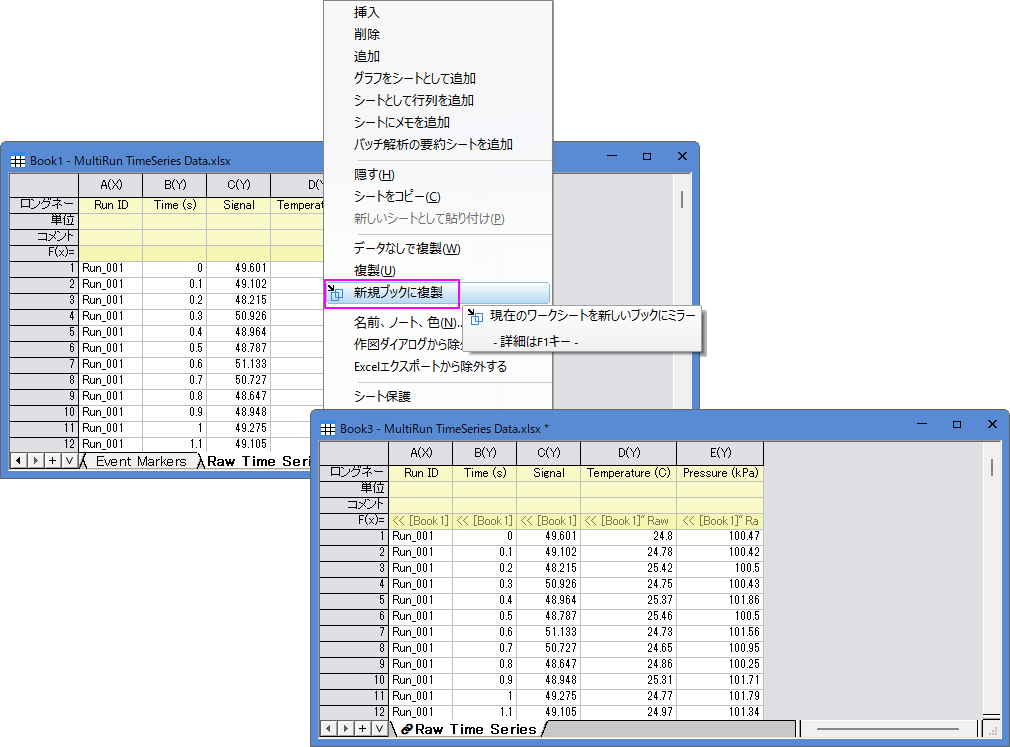This screenshot has height=747, width=1010.
Task: Click the 単位 row label in Book3
Action: point(354,488)
